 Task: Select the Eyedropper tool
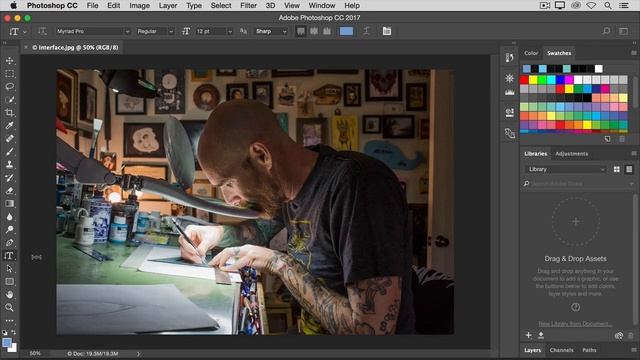tap(9, 126)
